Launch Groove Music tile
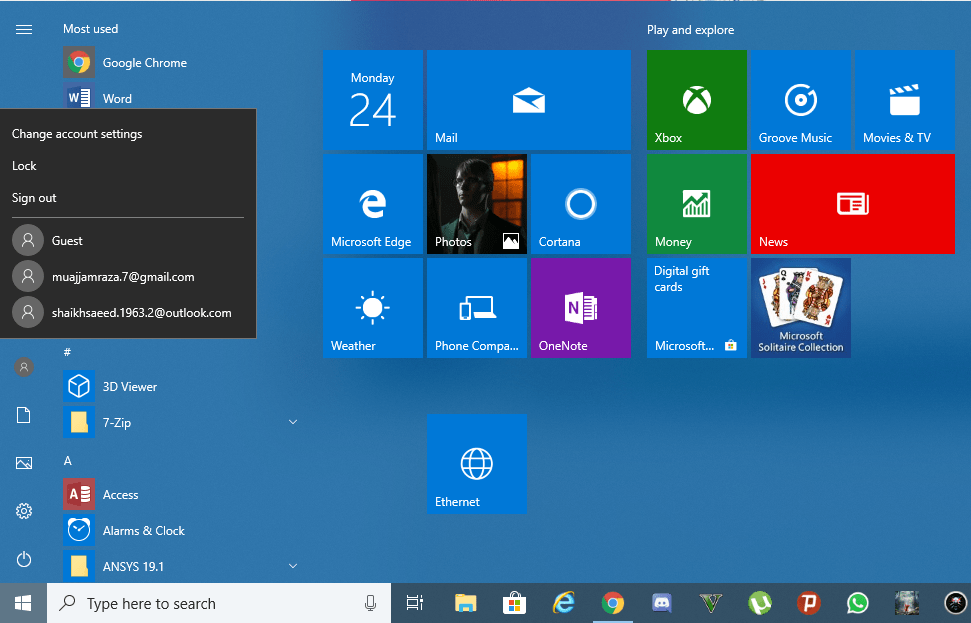This screenshot has height=623, width=971. coord(800,100)
